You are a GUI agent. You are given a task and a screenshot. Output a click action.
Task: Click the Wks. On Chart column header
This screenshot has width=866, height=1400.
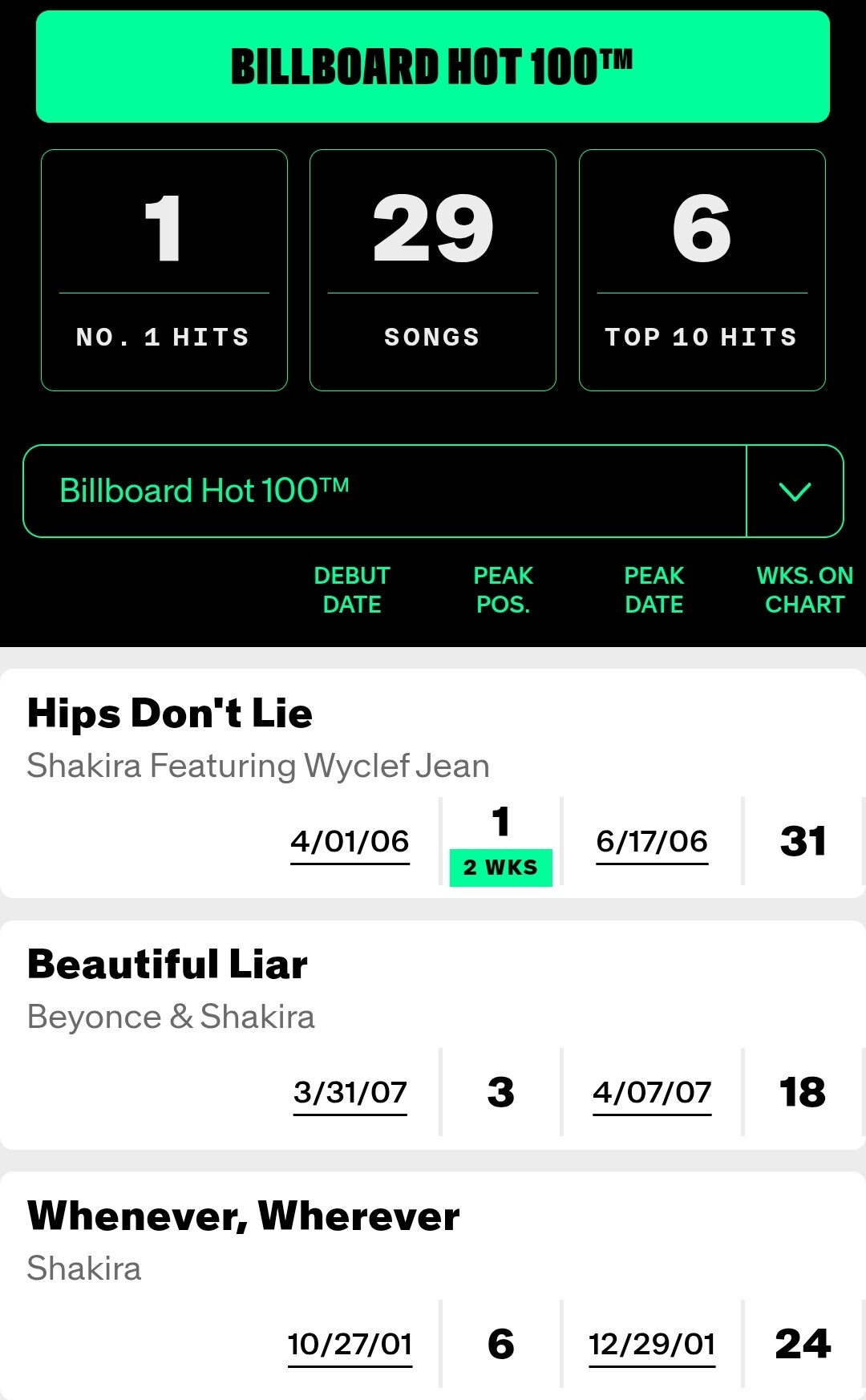[x=804, y=590]
